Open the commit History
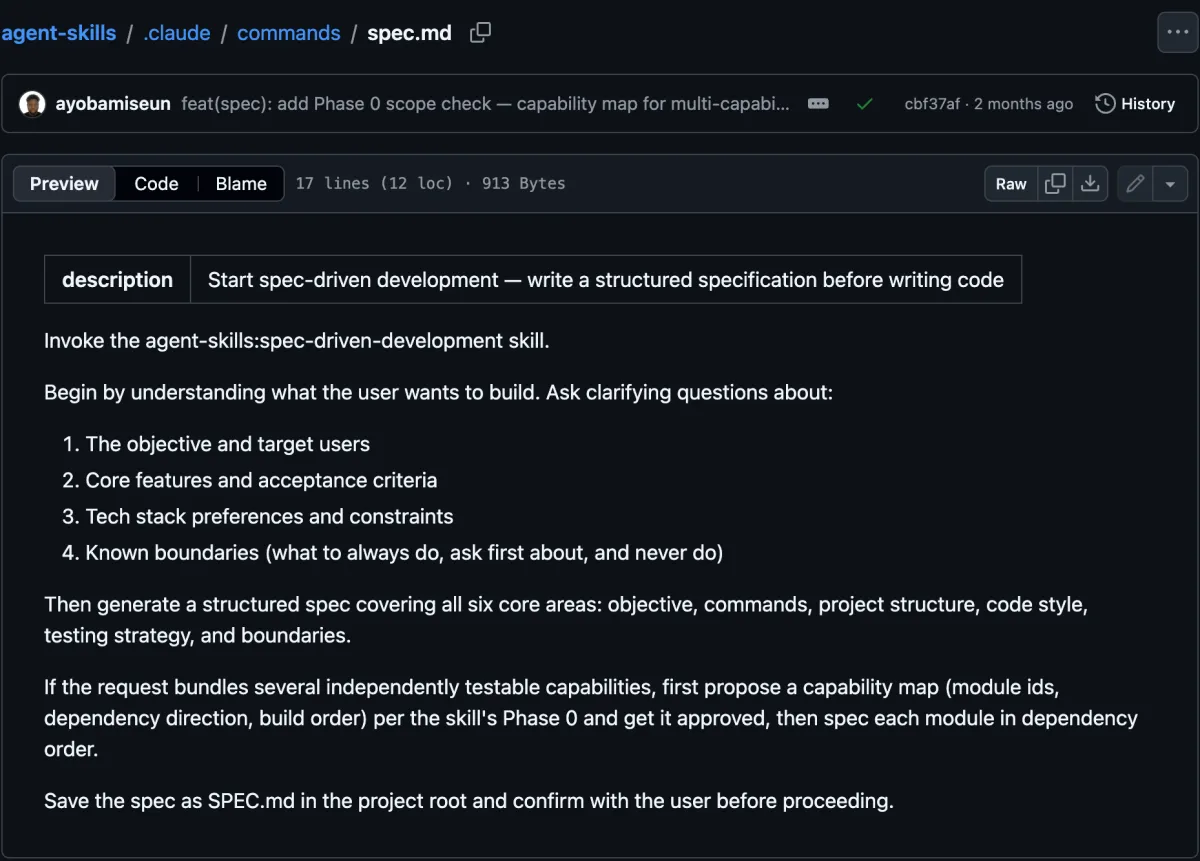This screenshot has width=1200, height=861. point(1135,104)
